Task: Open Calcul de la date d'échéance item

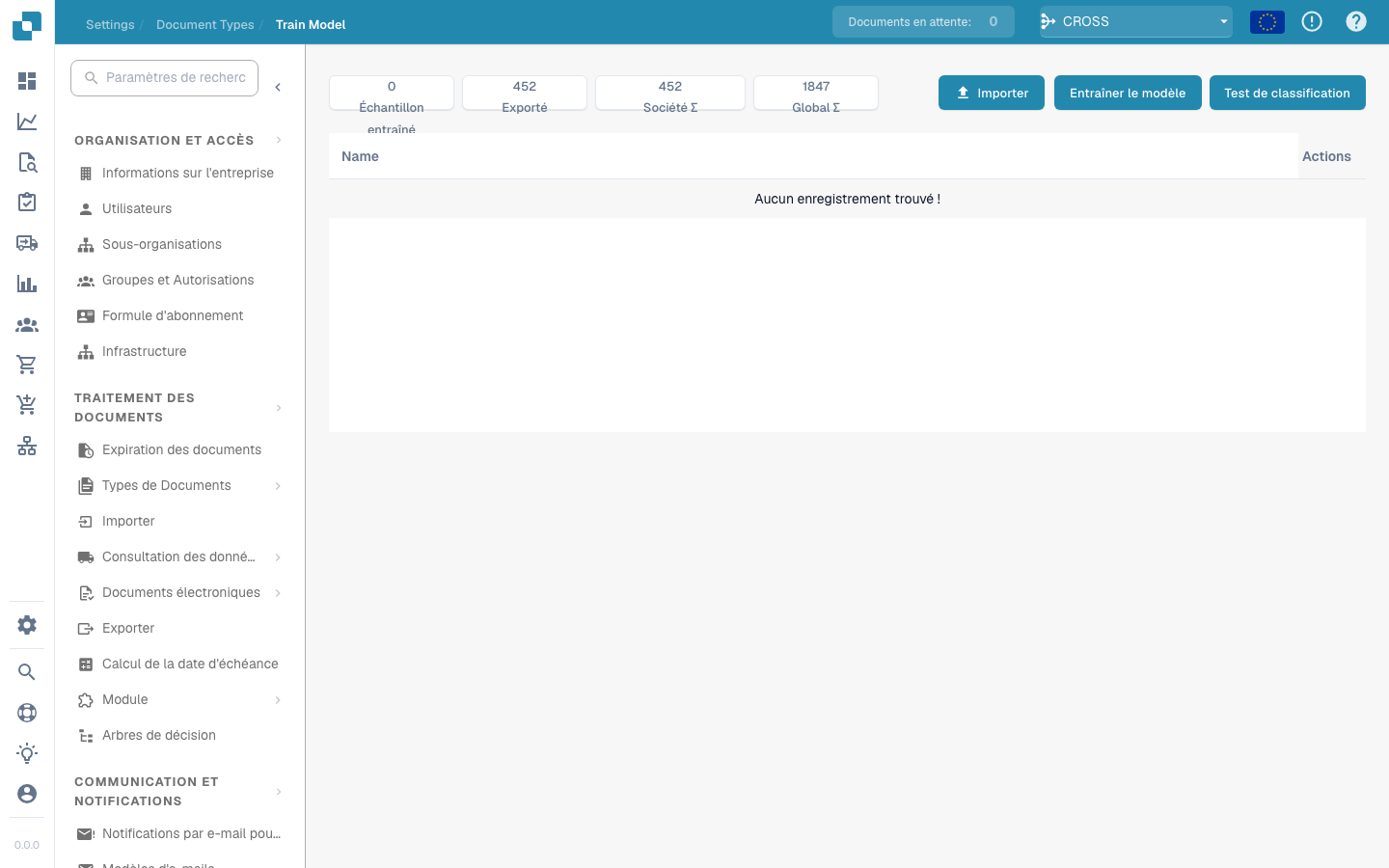Action: 180,665
